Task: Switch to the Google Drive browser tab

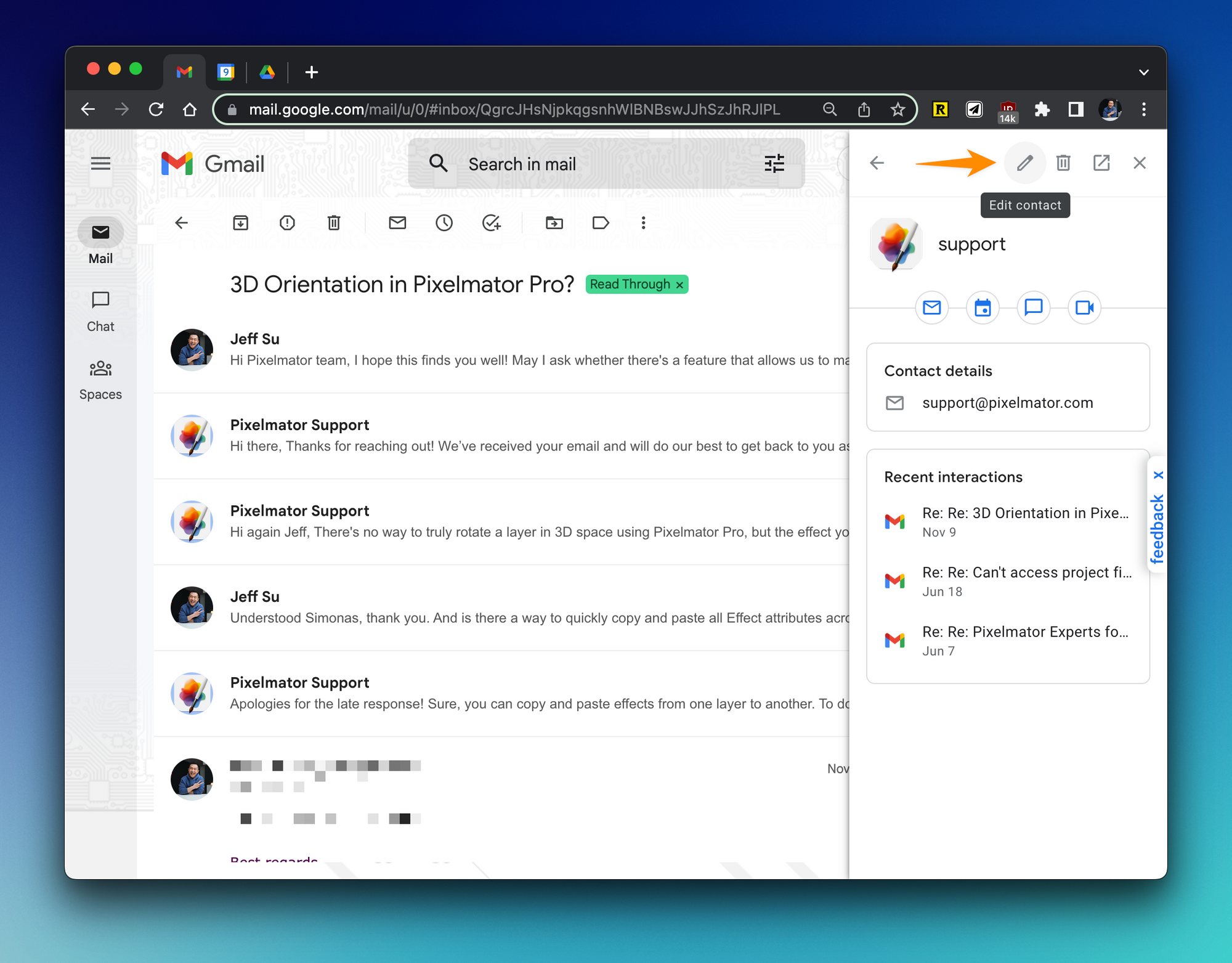Action: pyautogui.click(x=267, y=72)
